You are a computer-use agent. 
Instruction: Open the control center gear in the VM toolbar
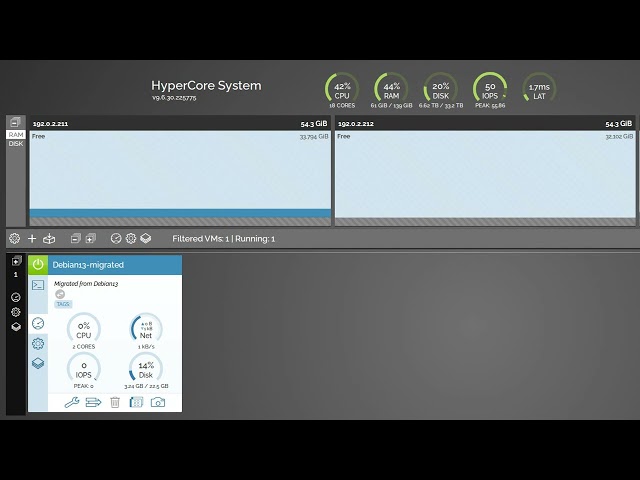(x=14, y=238)
